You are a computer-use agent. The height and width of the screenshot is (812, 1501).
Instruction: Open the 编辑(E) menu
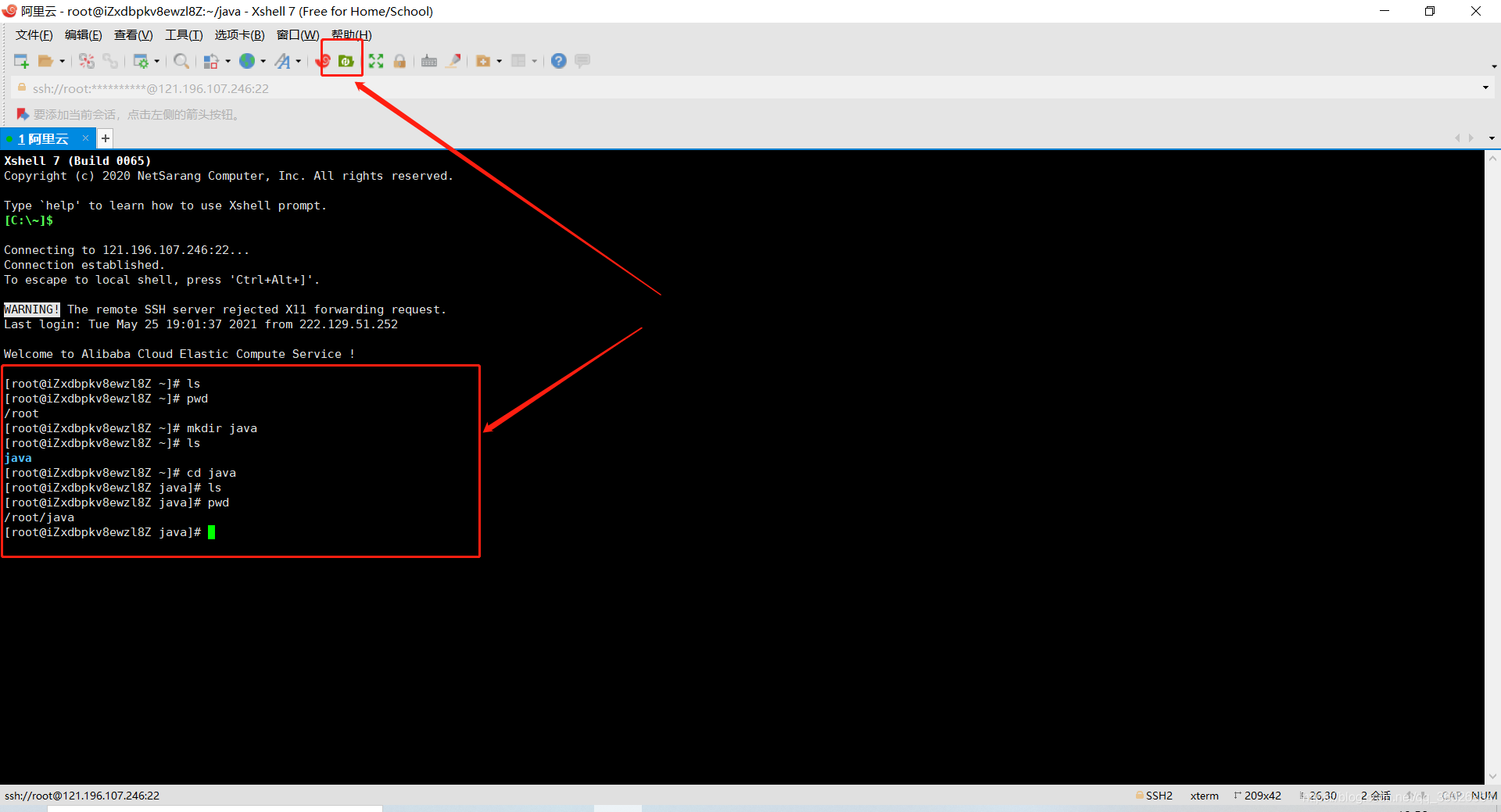84,35
